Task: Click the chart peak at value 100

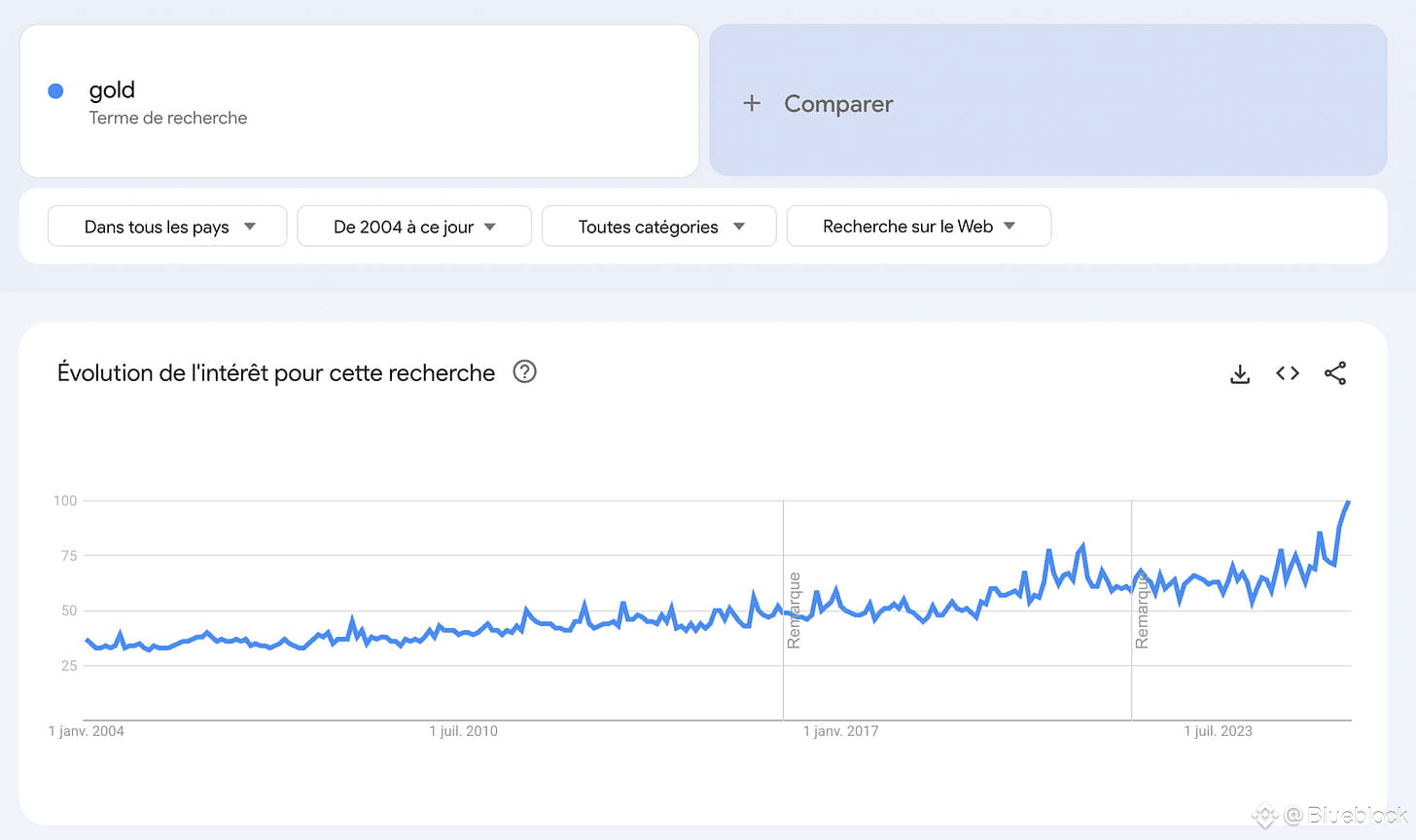Action: pos(1348,502)
